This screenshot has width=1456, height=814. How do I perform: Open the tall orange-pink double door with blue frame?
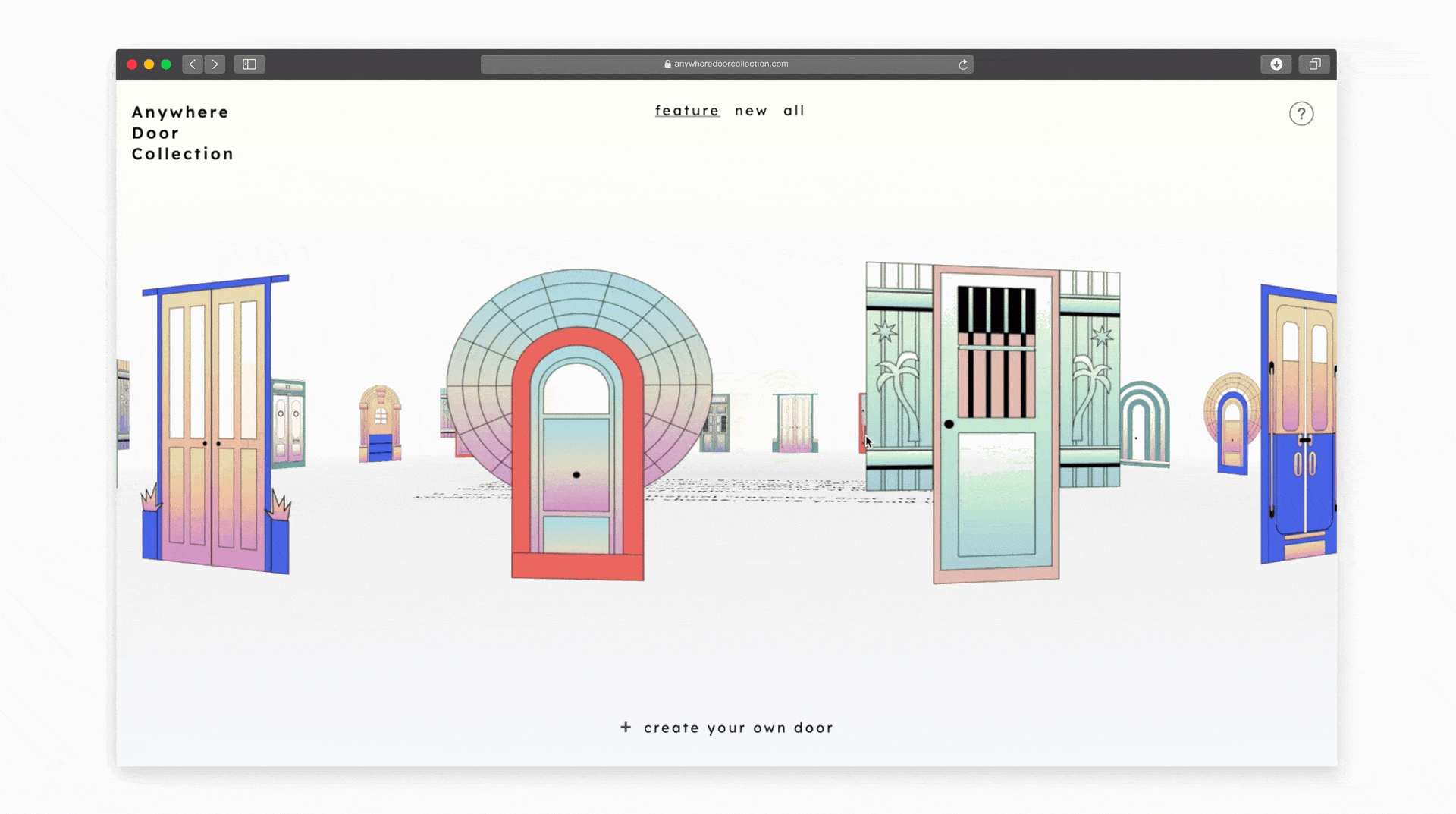pos(215,425)
